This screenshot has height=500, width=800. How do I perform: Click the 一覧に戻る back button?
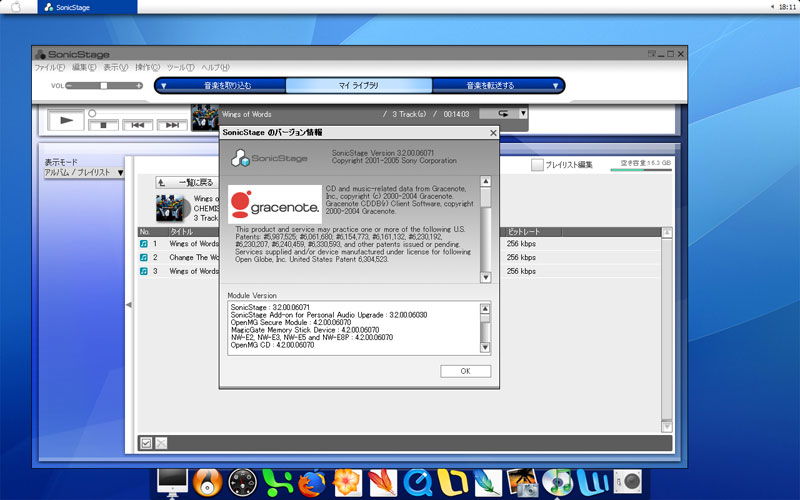coord(186,182)
